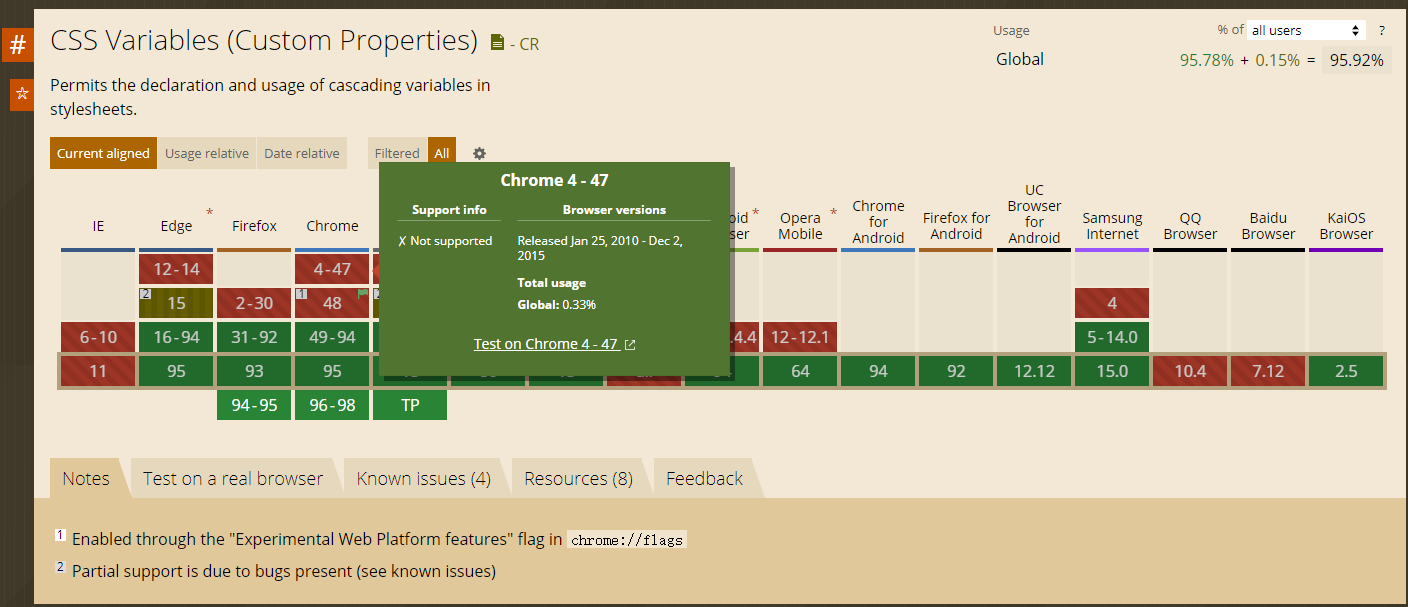Image resolution: width=1408 pixels, height=607 pixels.
Task: Click the Firefox column header
Action: pyautogui.click(x=254, y=226)
